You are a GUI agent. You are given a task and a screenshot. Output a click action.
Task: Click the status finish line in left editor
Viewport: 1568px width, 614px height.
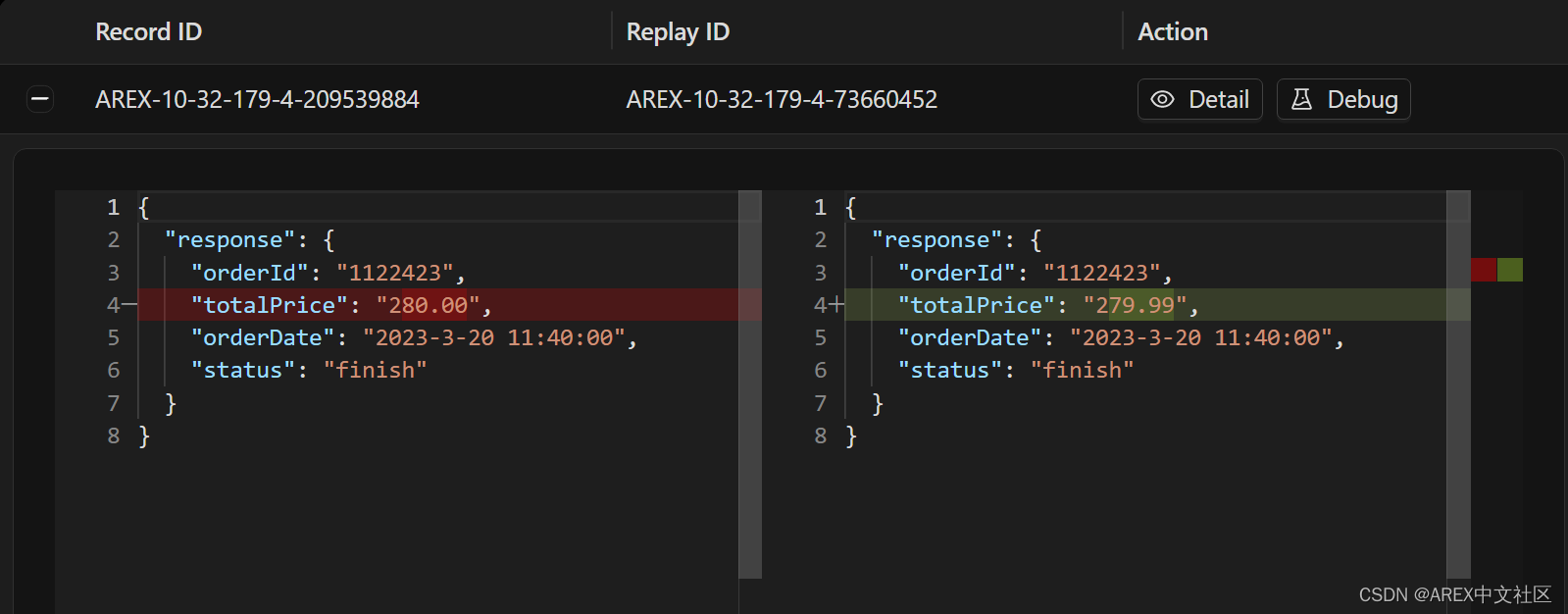(309, 370)
